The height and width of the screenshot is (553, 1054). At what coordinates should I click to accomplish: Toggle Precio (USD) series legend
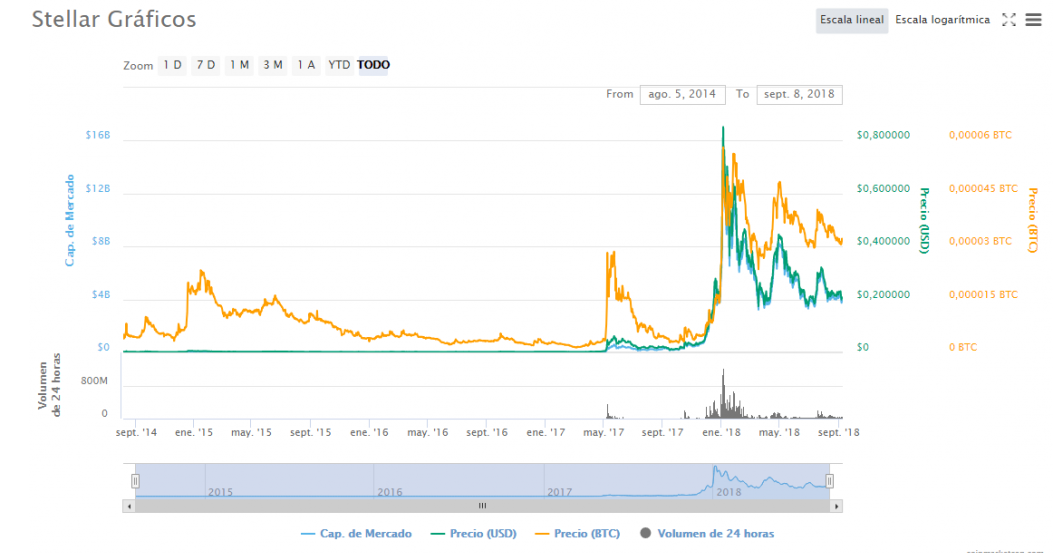click(x=473, y=534)
